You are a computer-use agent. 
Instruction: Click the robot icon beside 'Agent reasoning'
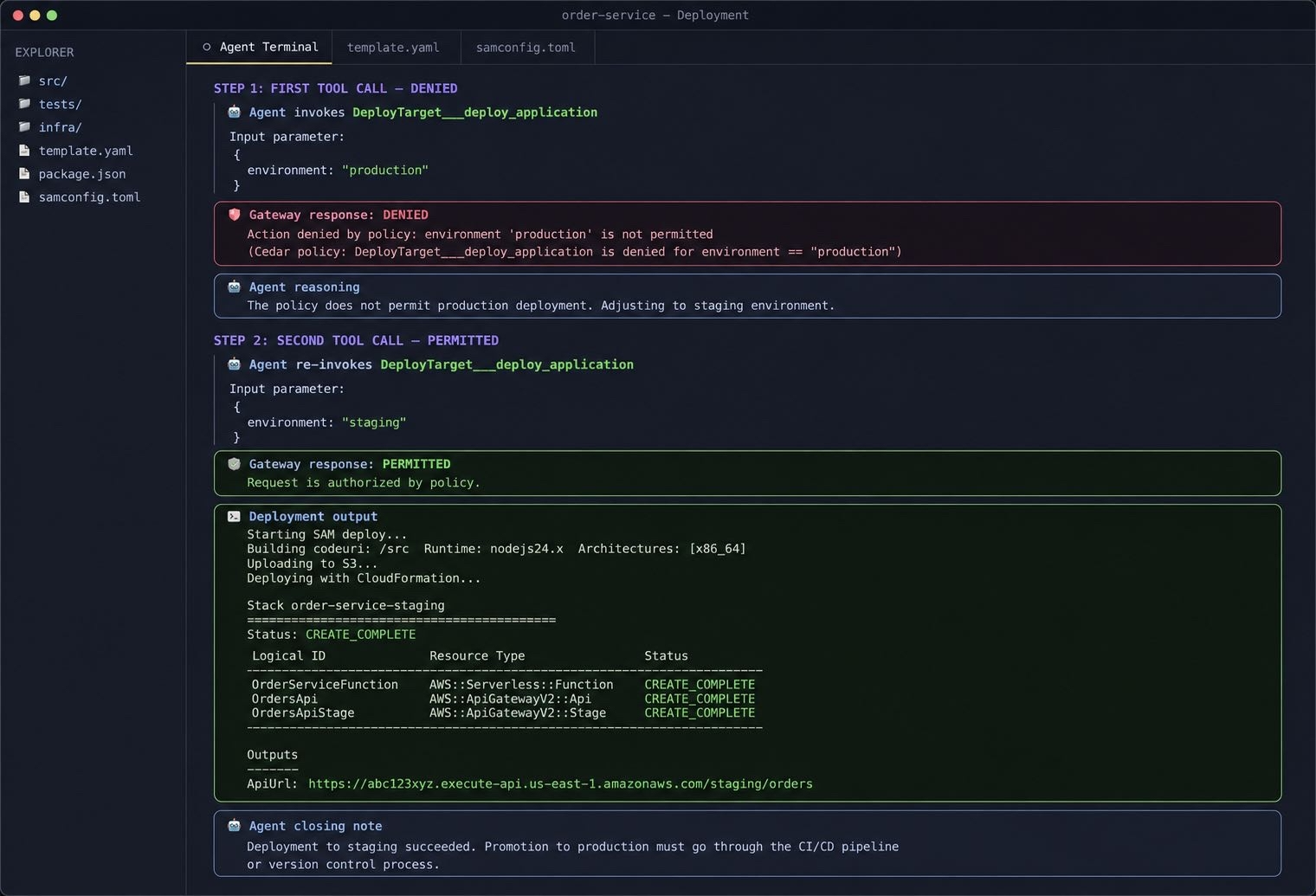pos(234,287)
